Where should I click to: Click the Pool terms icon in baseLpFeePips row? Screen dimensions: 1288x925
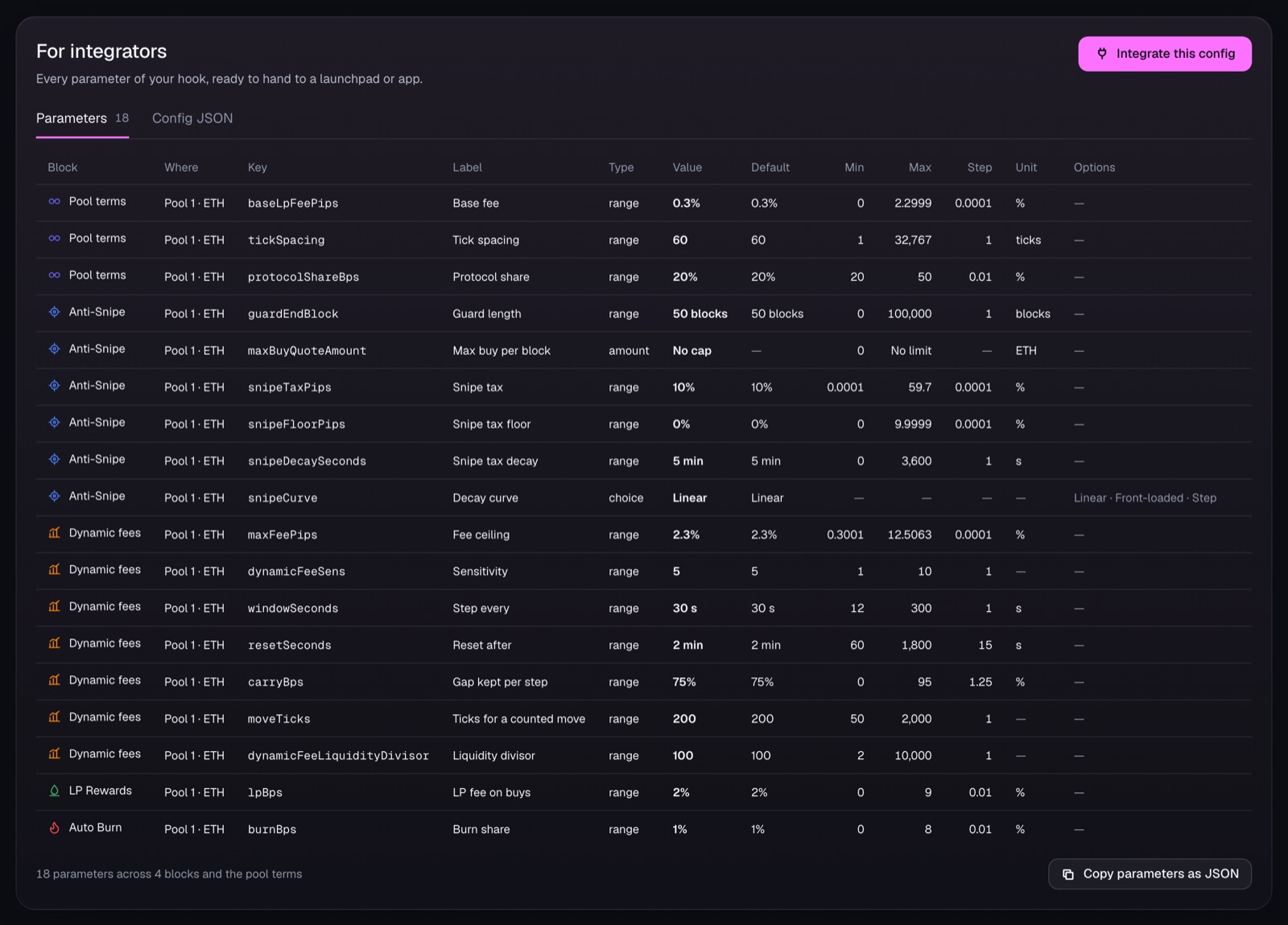tap(54, 201)
